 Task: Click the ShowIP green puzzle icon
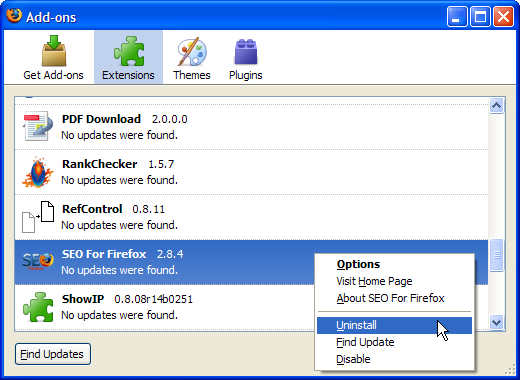point(38,307)
